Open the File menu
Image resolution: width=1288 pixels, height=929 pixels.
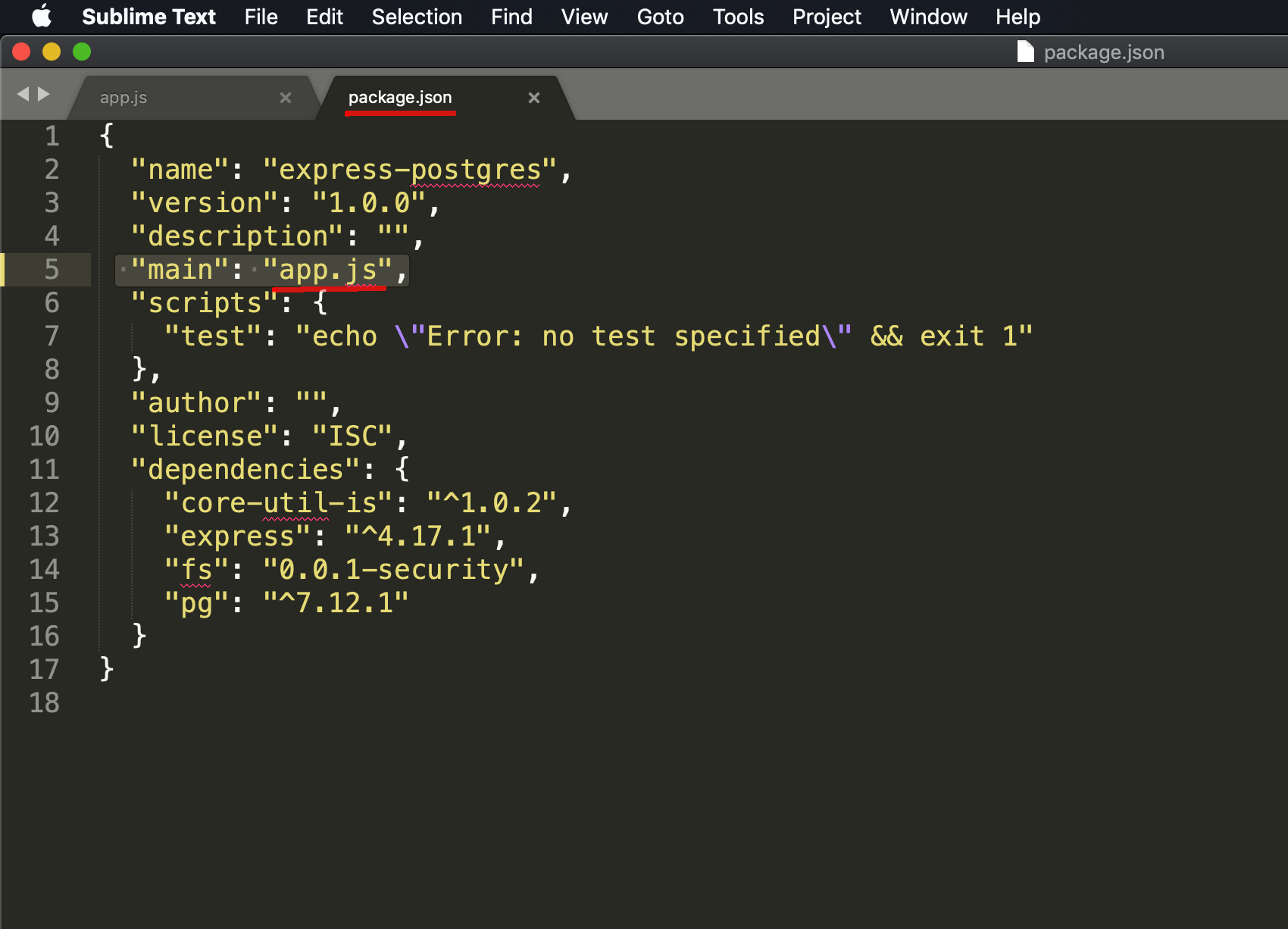261,17
